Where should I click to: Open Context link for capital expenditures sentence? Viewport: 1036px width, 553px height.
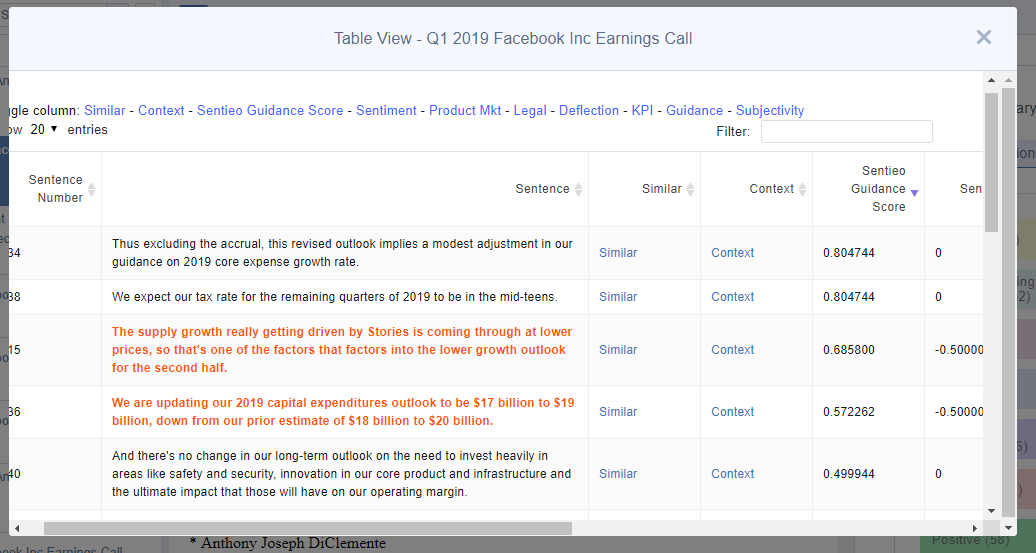pyautogui.click(x=732, y=412)
